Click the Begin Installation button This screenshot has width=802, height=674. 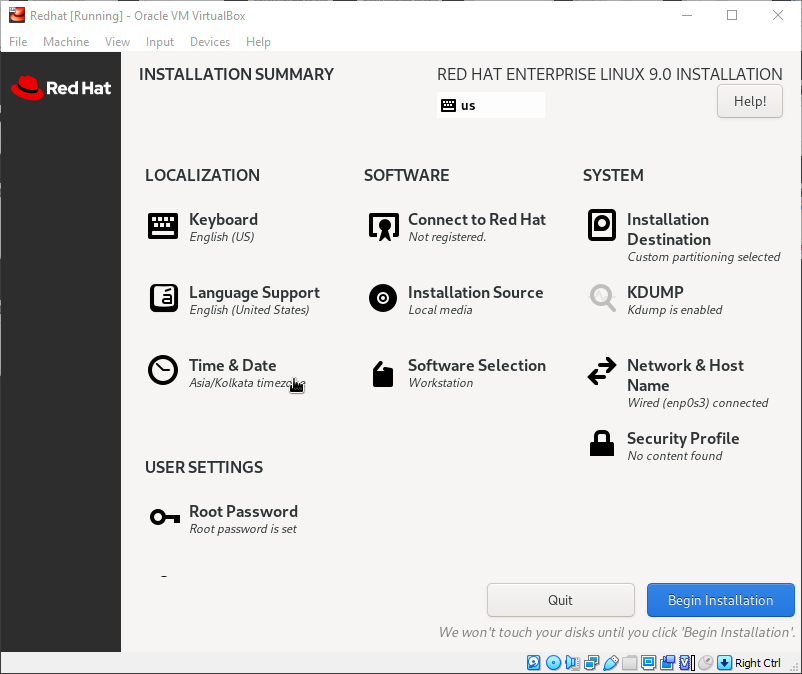coord(721,600)
